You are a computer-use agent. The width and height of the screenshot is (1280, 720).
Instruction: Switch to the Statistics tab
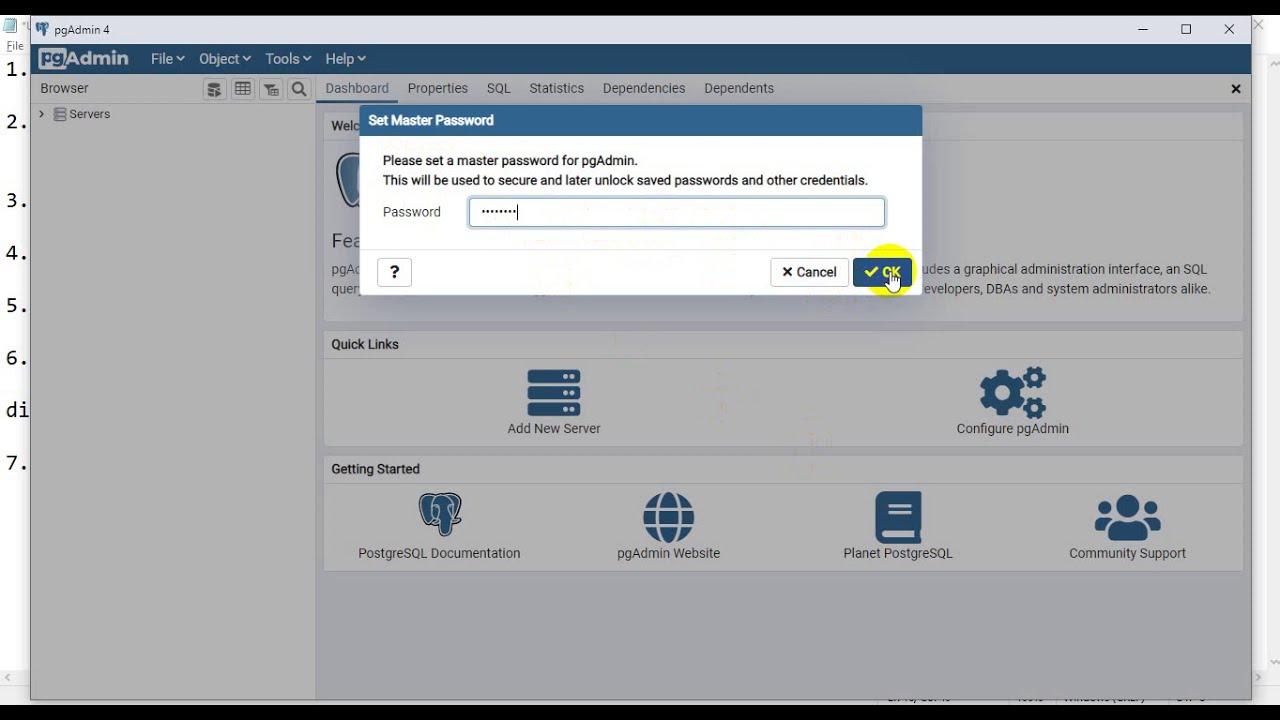click(557, 88)
